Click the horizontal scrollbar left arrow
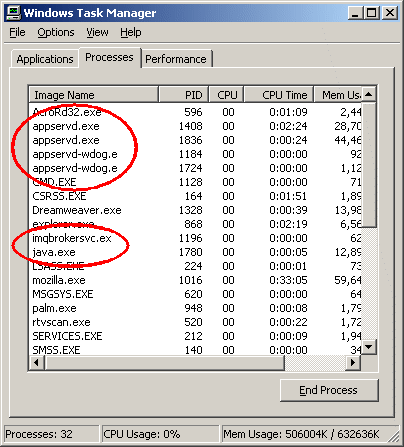Viewport: 404px width, 447px height. [x=36, y=362]
